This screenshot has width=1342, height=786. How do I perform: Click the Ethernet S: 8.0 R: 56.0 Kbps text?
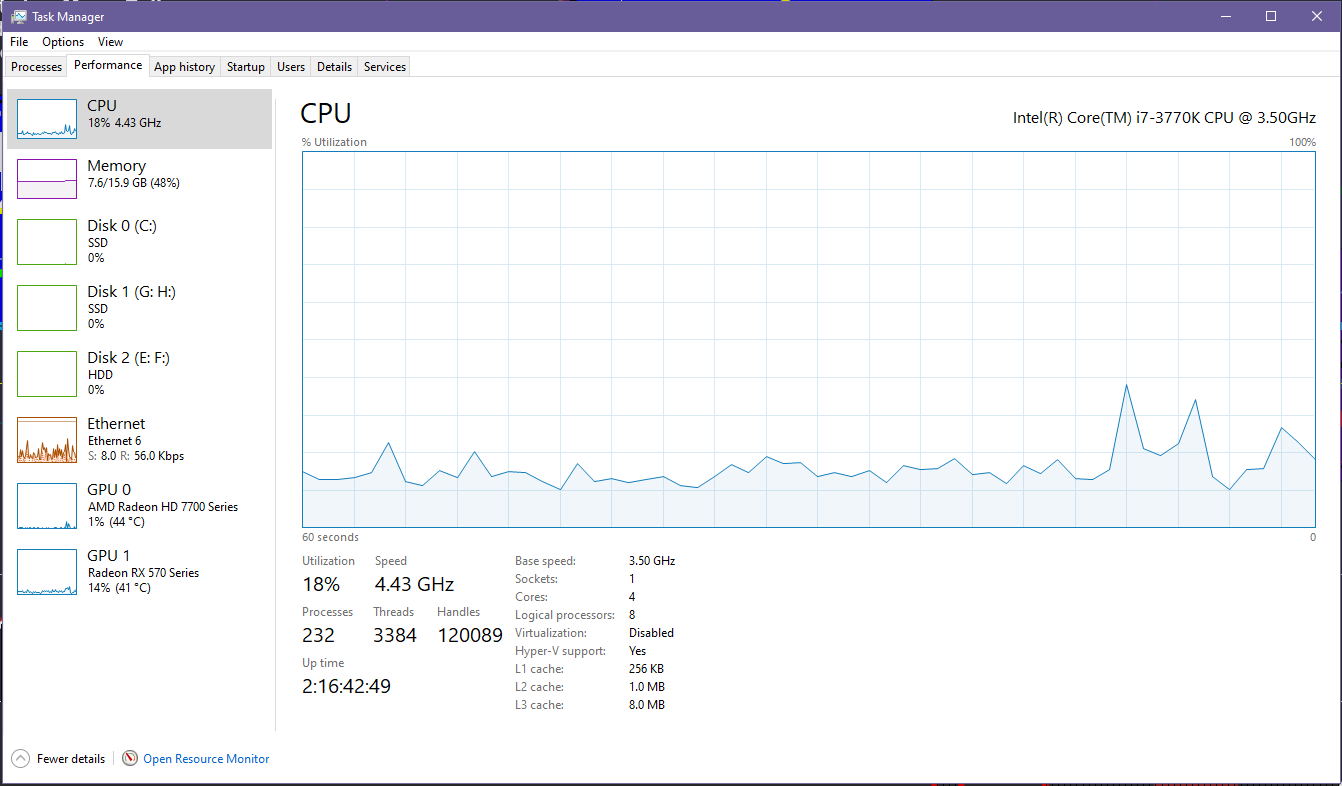[136, 456]
